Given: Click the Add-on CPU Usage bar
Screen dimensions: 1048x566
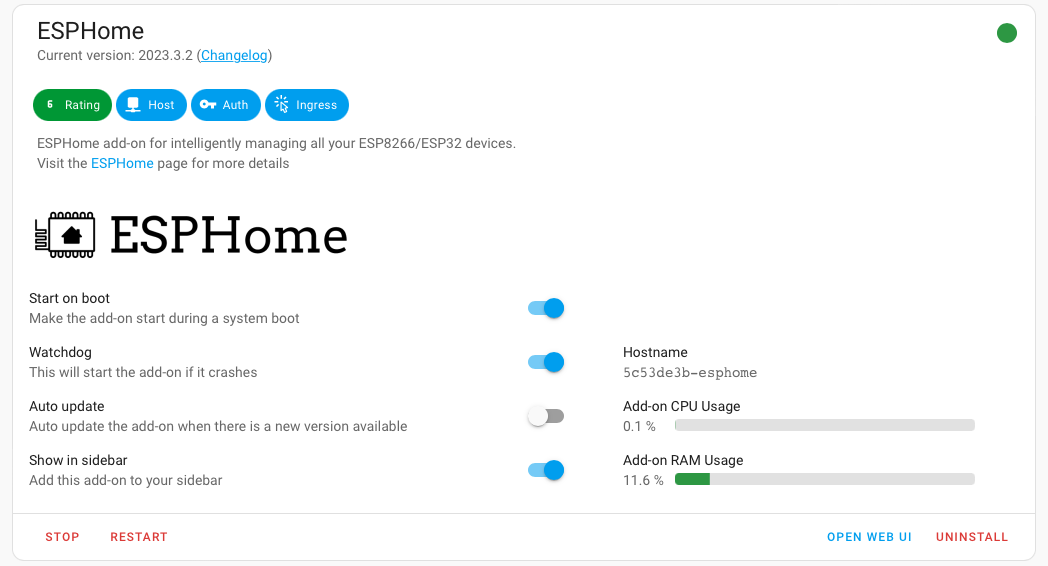Looking at the screenshot, I should click(825, 425).
